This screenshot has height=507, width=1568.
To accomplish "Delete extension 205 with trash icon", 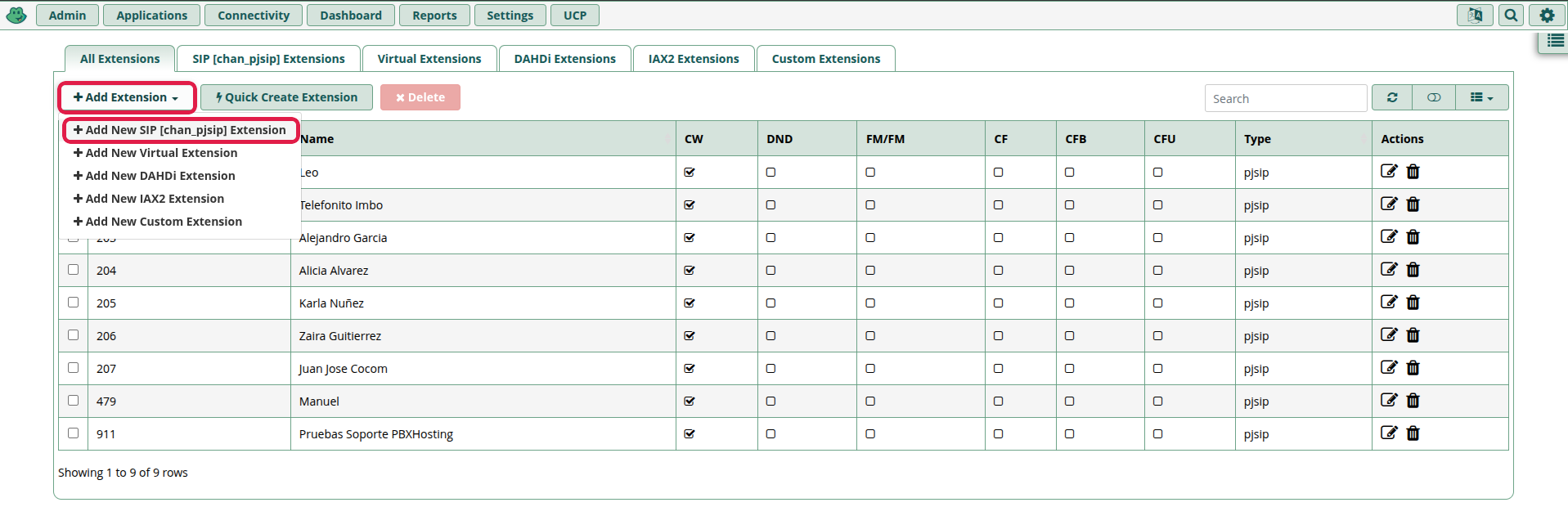I will pyautogui.click(x=1413, y=302).
